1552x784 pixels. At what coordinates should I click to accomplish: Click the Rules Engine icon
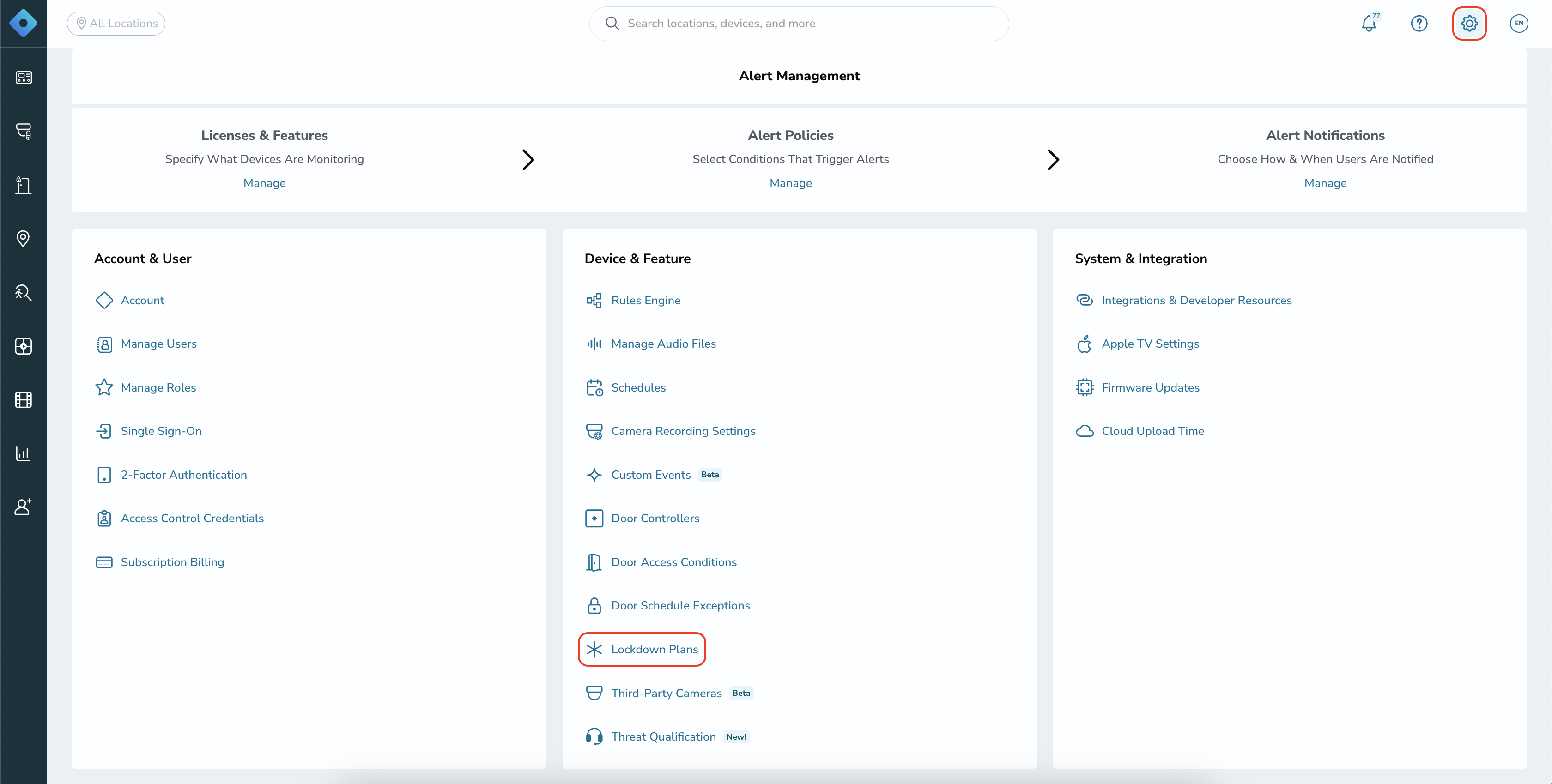pyautogui.click(x=594, y=301)
